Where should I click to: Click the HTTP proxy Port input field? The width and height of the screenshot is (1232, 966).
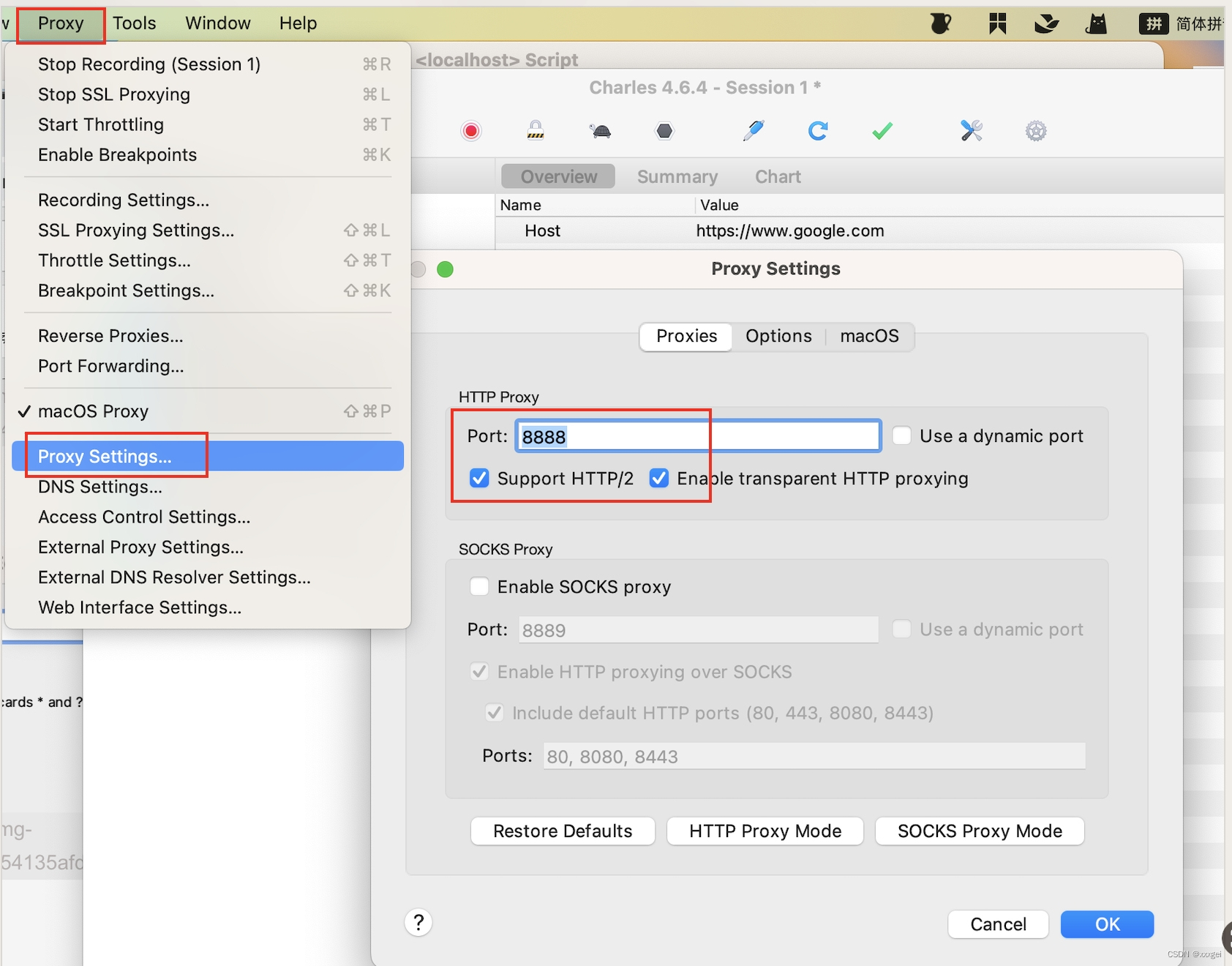point(697,435)
